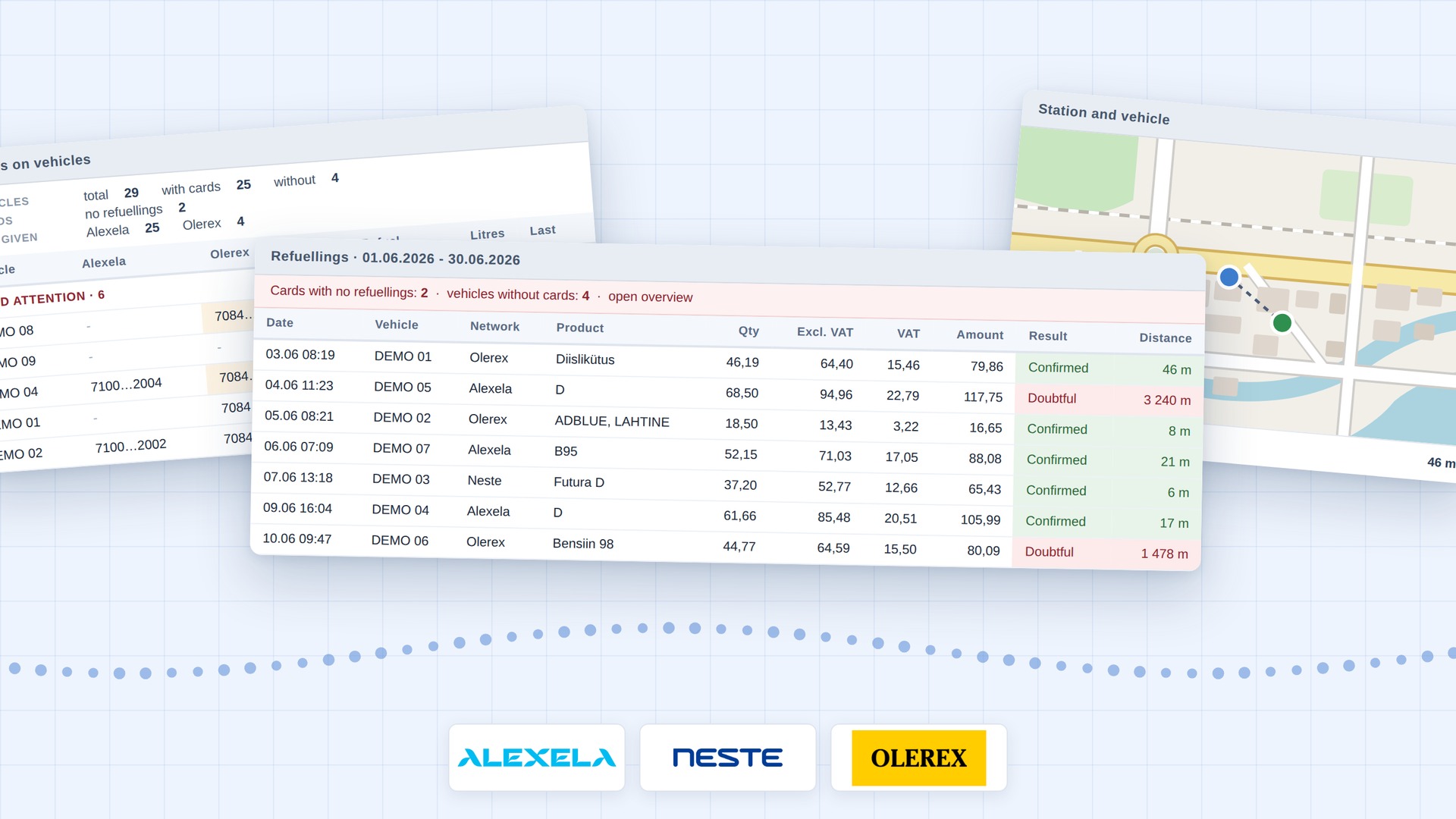
Task: Click card number 7100…2002 in vehicles panel
Action: pyautogui.click(x=130, y=446)
